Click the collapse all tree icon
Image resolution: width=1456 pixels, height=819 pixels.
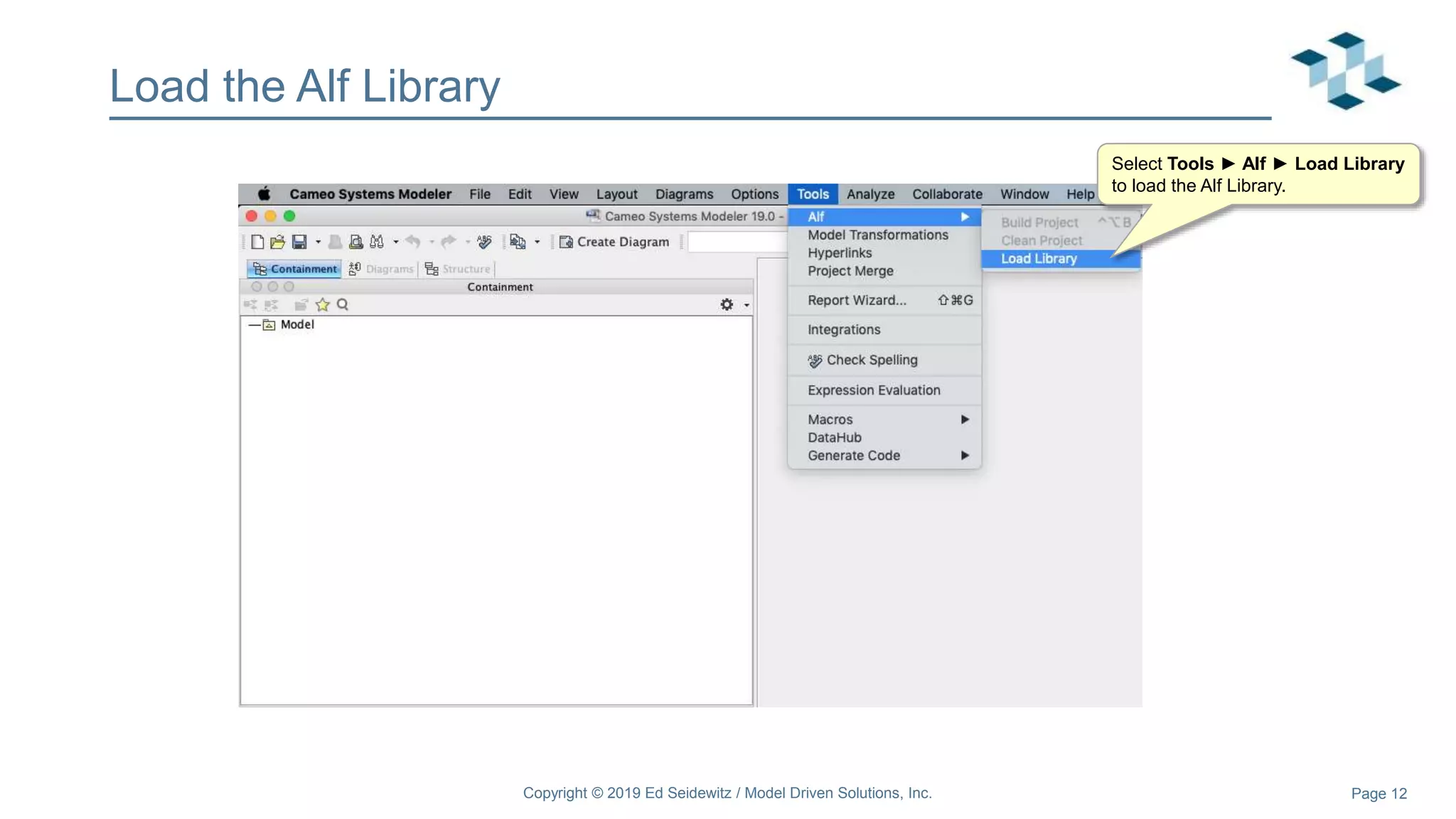click(x=271, y=305)
